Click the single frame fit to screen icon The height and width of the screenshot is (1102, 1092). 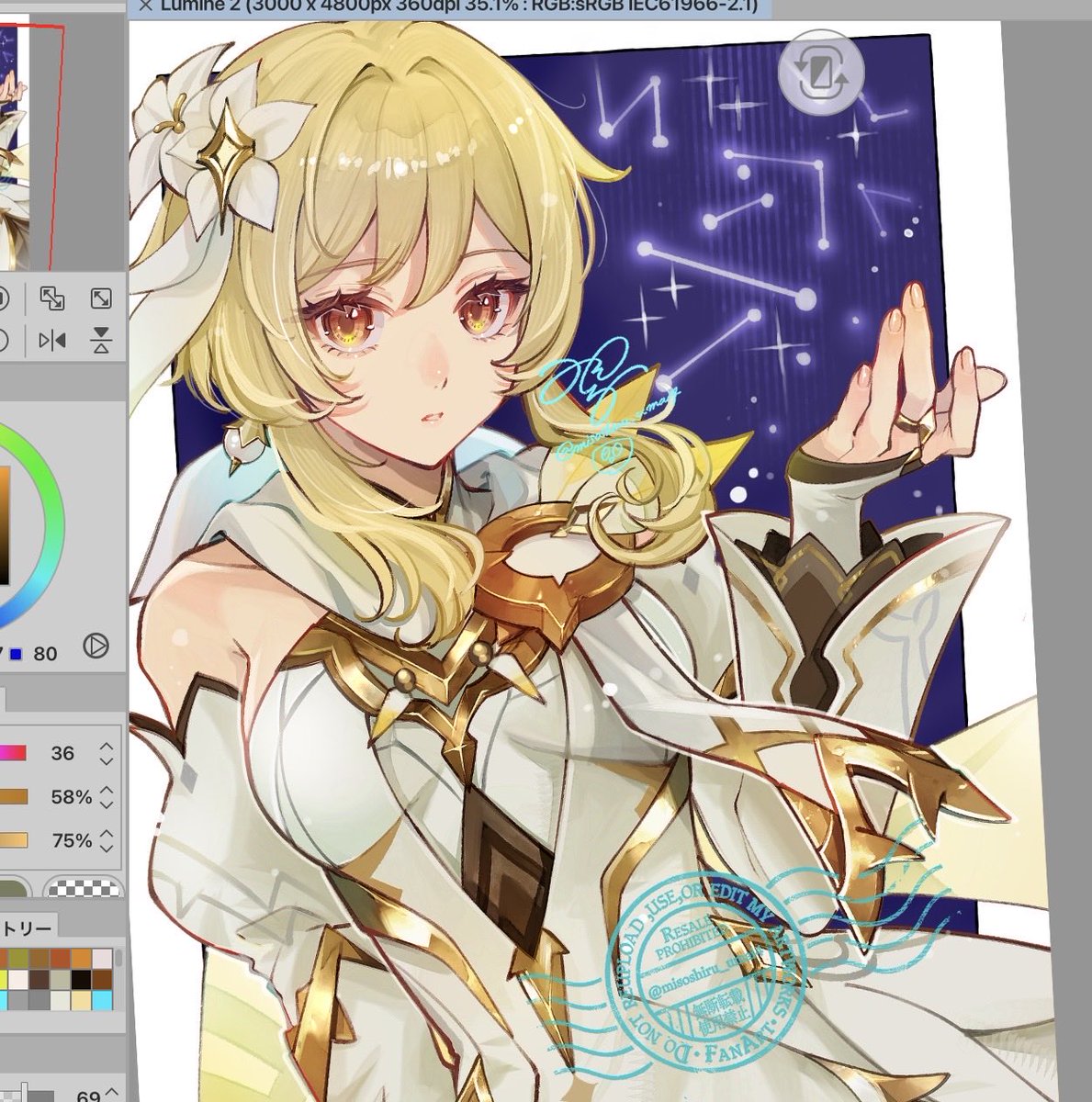[101, 298]
